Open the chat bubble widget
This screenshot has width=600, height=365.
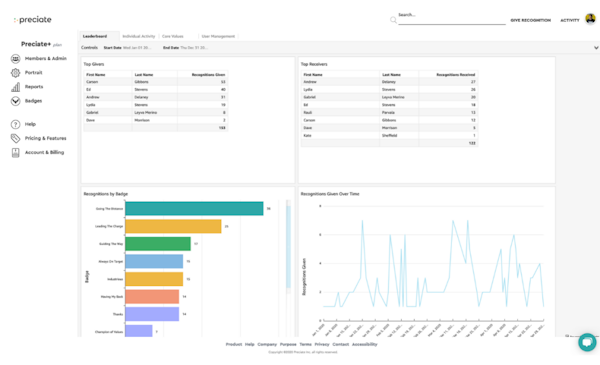point(587,342)
